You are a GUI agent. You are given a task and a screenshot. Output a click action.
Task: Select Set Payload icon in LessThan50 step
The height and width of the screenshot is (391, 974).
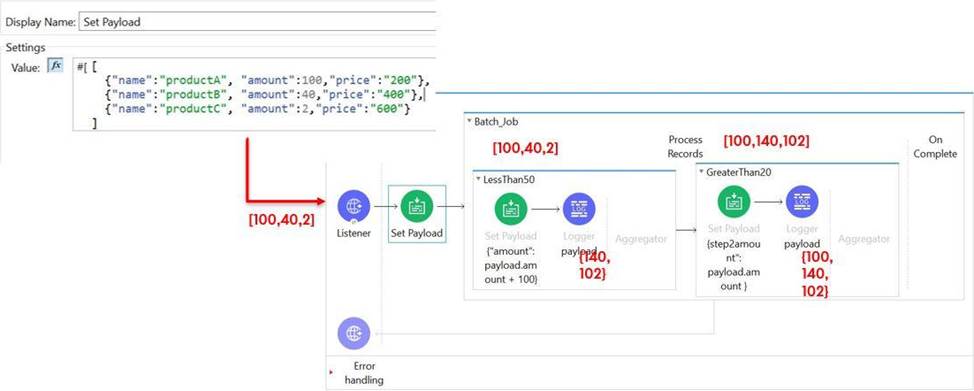(x=511, y=209)
